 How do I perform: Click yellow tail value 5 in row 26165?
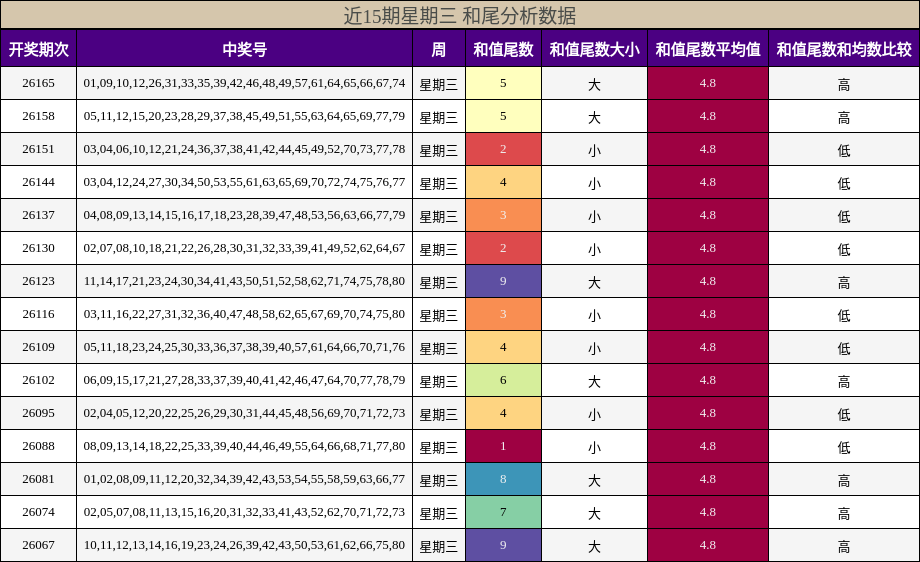click(x=503, y=83)
